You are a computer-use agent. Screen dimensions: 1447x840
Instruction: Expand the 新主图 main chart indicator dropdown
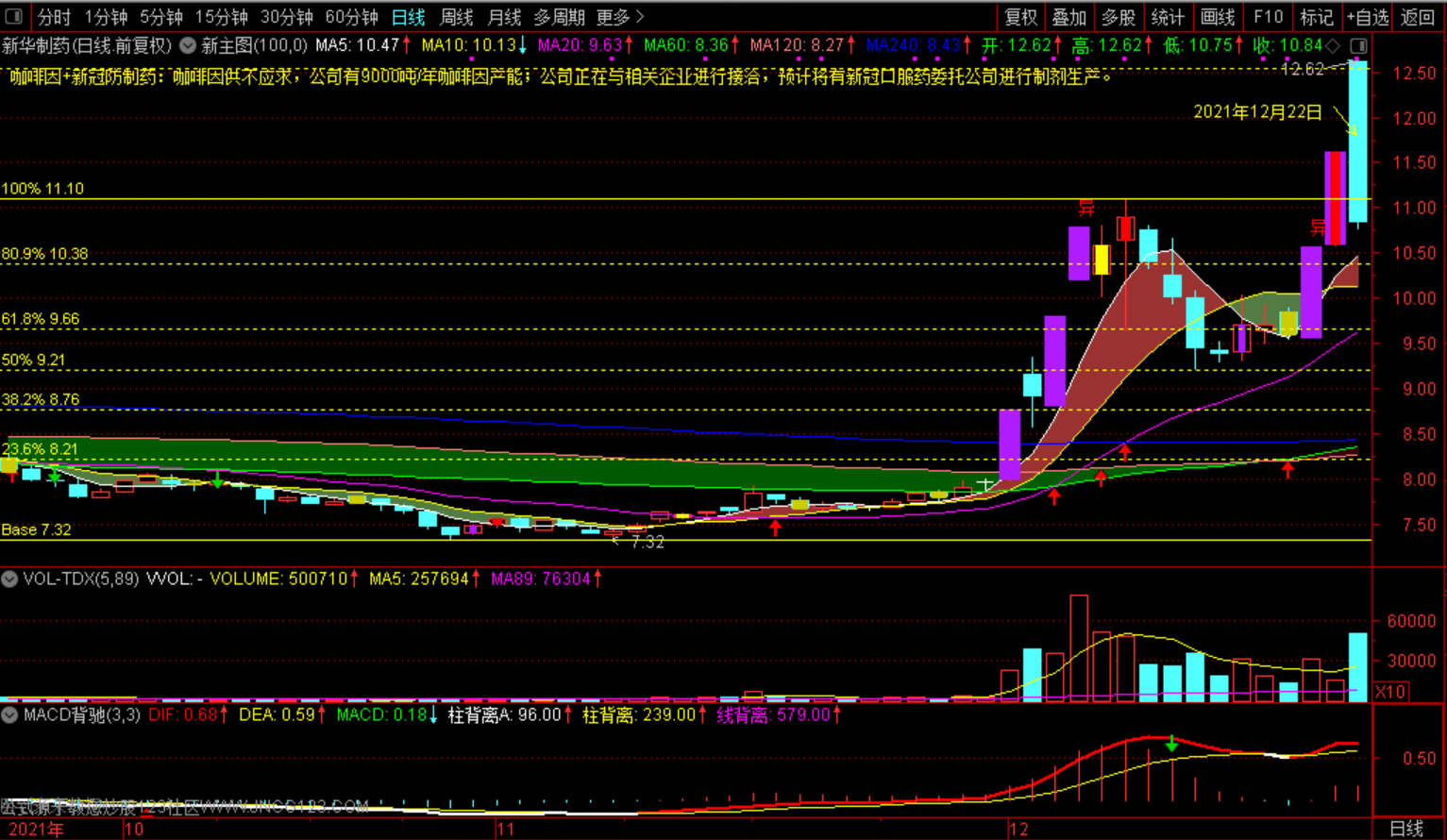pyautogui.click(x=188, y=45)
